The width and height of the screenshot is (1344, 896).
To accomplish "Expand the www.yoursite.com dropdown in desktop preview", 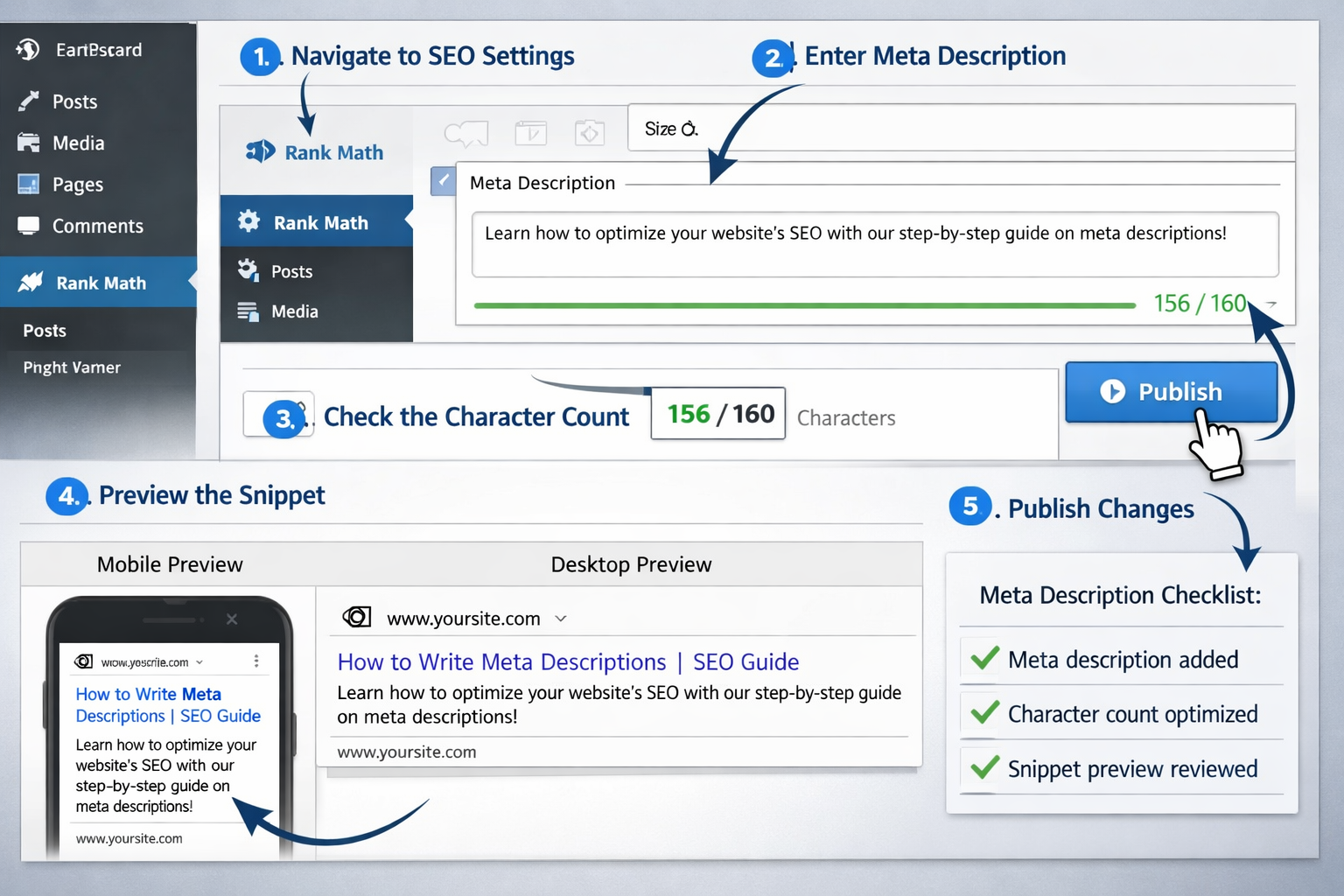I will [x=561, y=618].
